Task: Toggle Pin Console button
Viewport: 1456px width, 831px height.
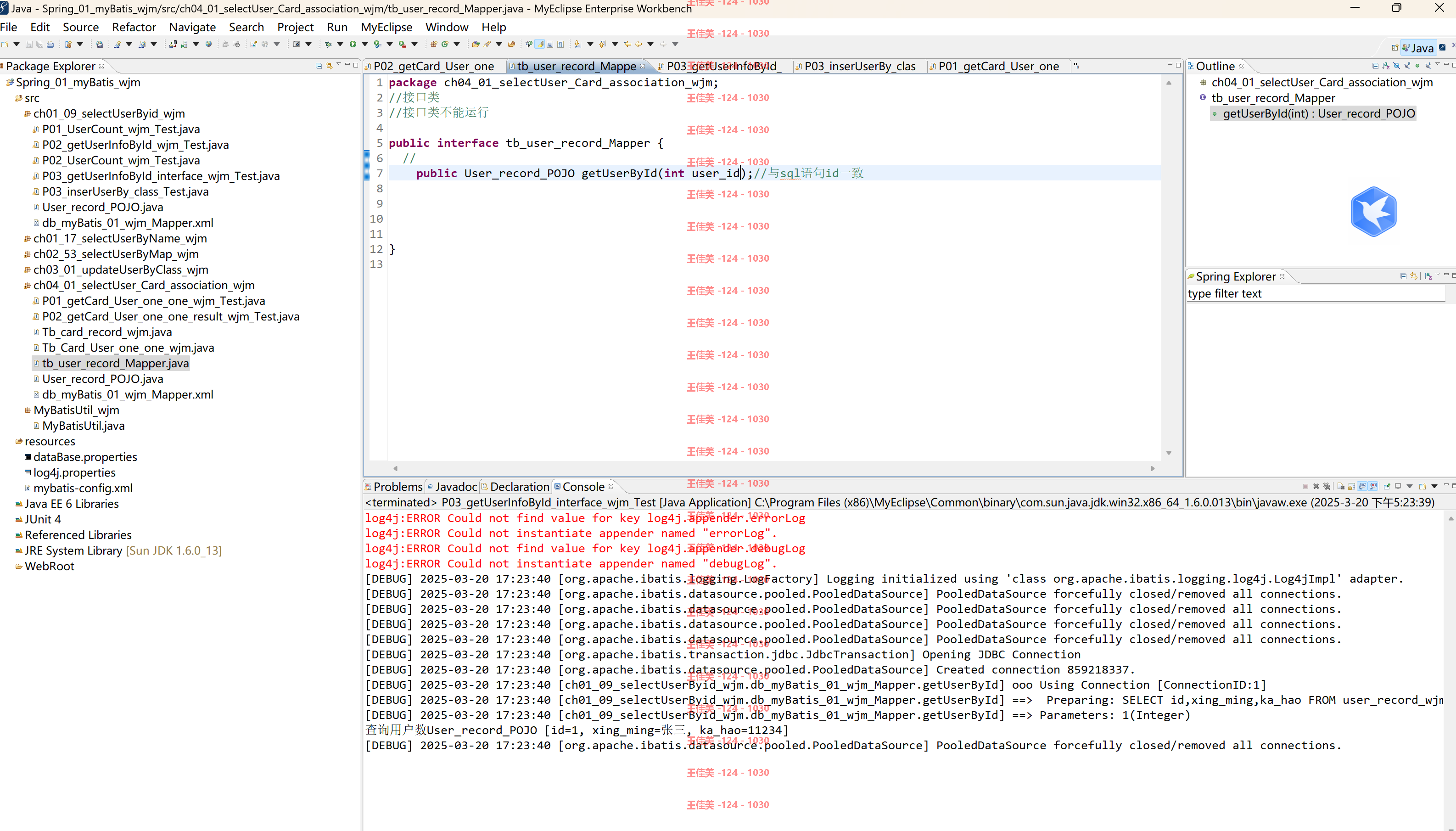Action: [x=1387, y=486]
